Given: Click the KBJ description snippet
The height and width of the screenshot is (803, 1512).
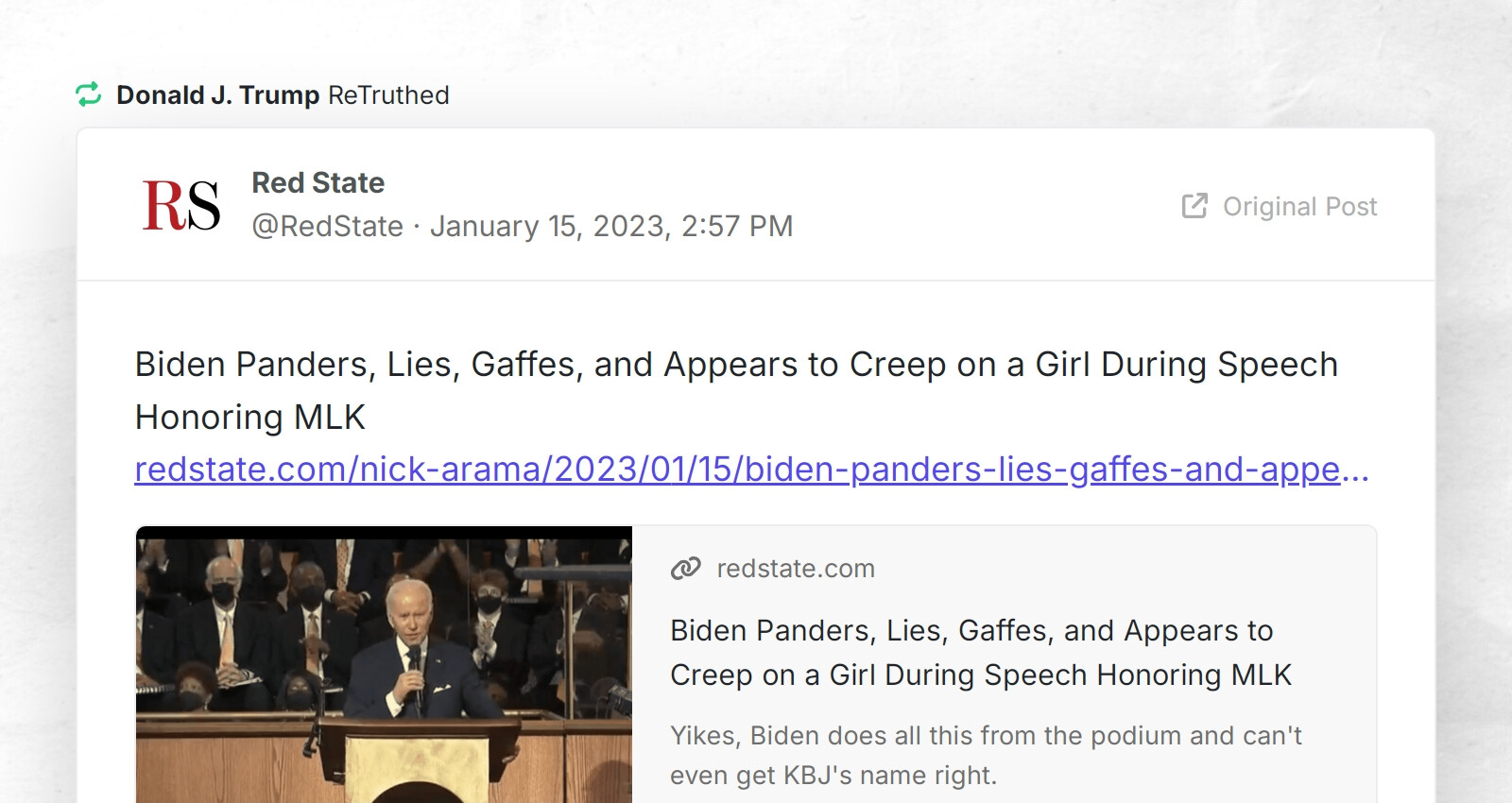Looking at the screenshot, I should pos(987,755).
